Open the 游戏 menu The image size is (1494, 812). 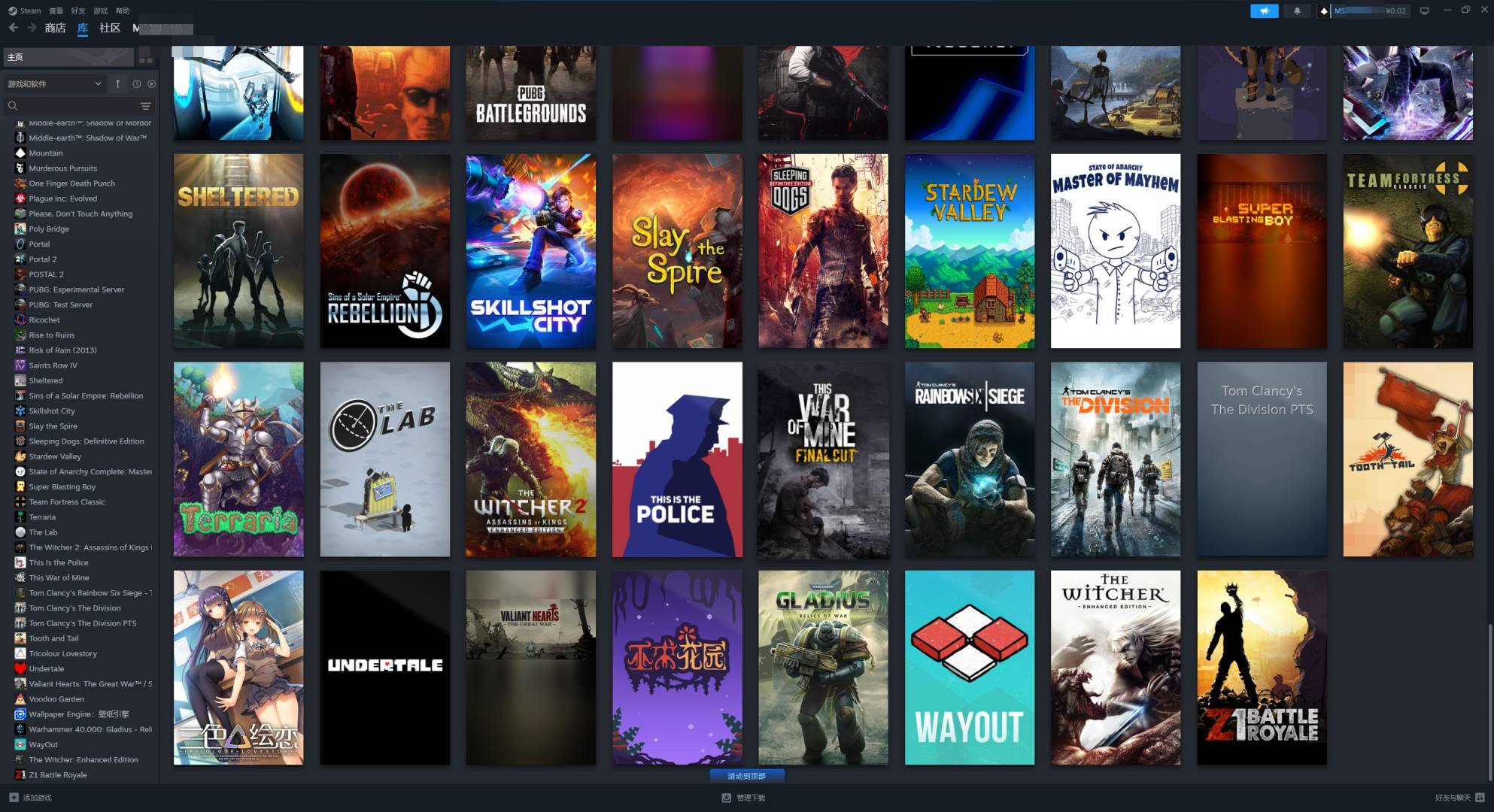100,11
